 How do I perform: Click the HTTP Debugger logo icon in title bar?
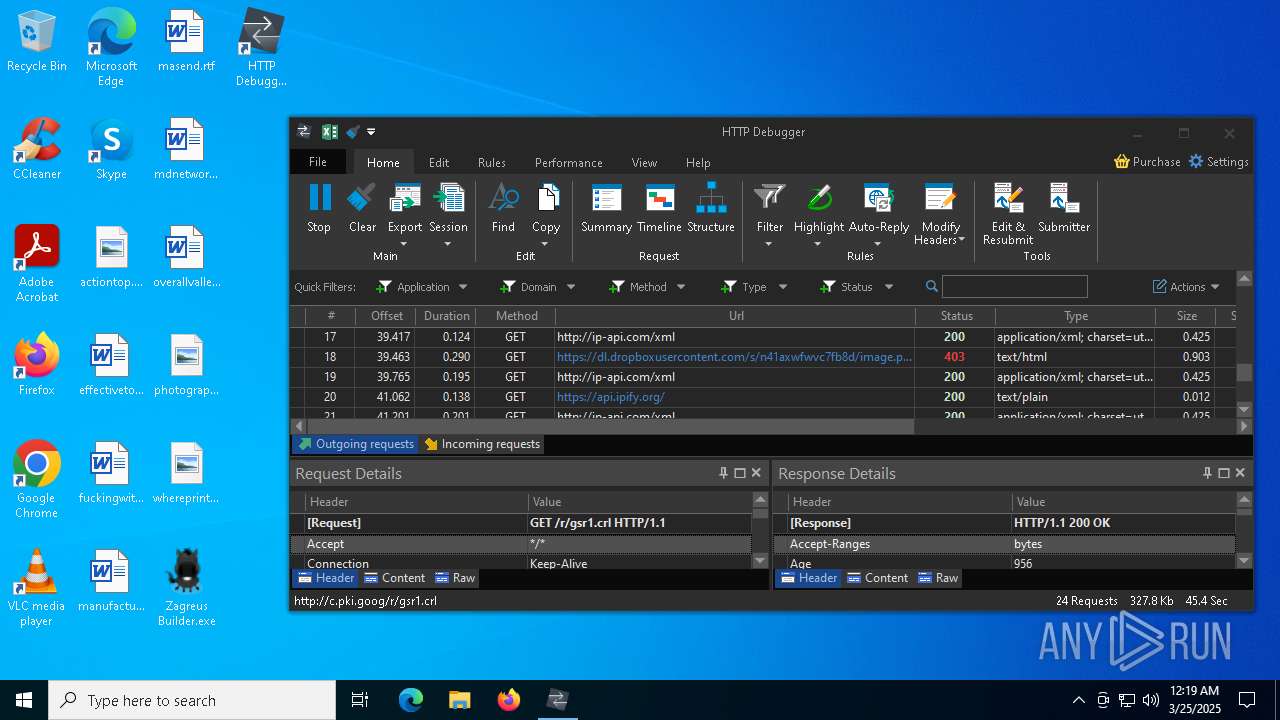click(304, 132)
